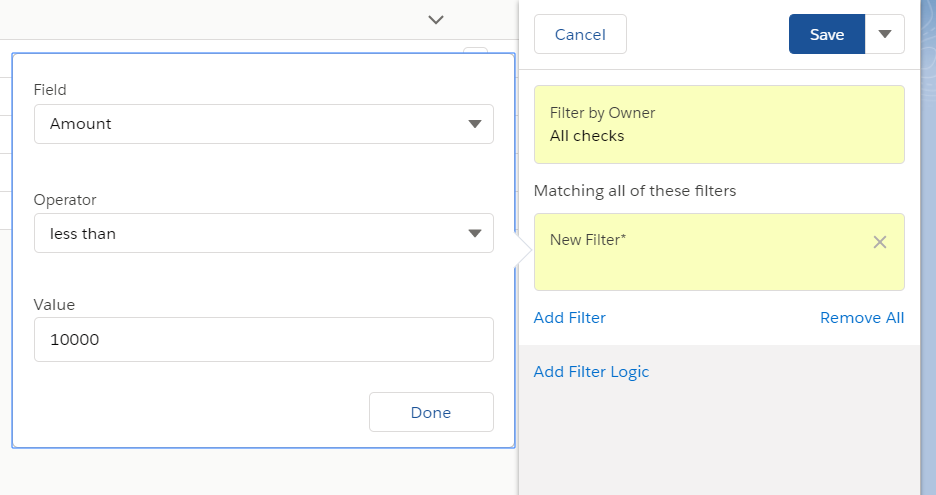Save the filter changes

[x=827, y=34]
